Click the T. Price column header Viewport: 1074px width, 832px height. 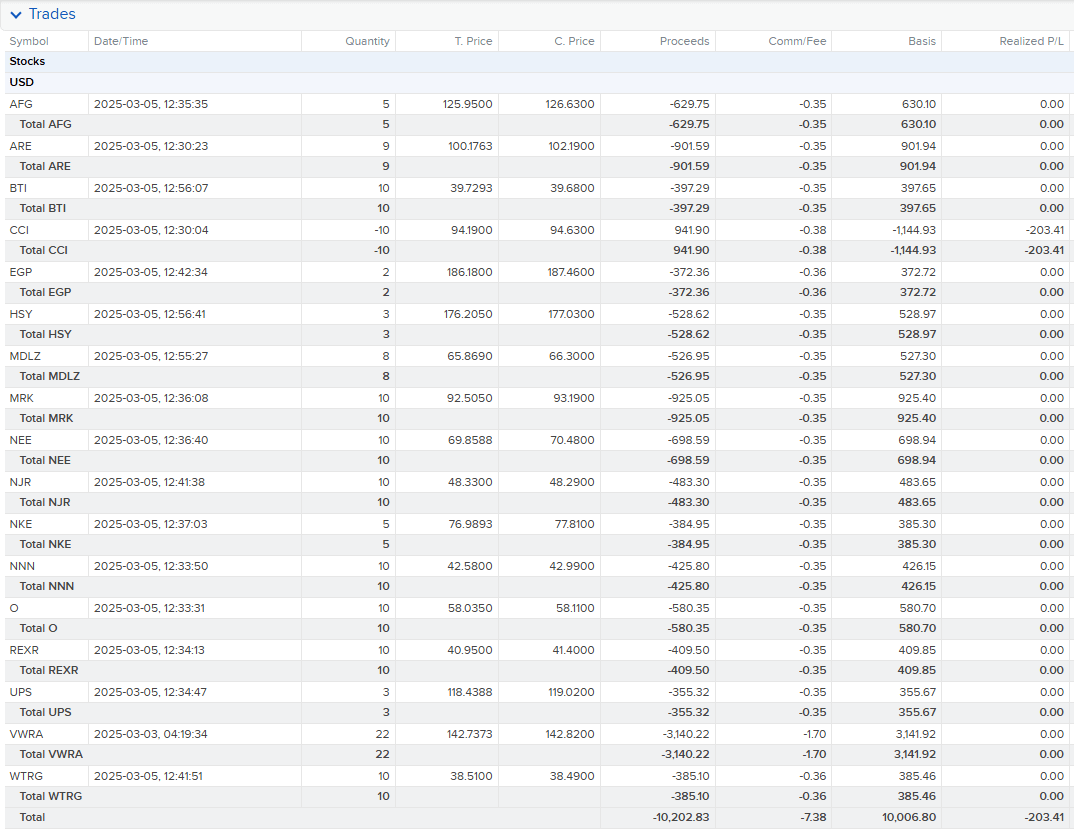(473, 41)
